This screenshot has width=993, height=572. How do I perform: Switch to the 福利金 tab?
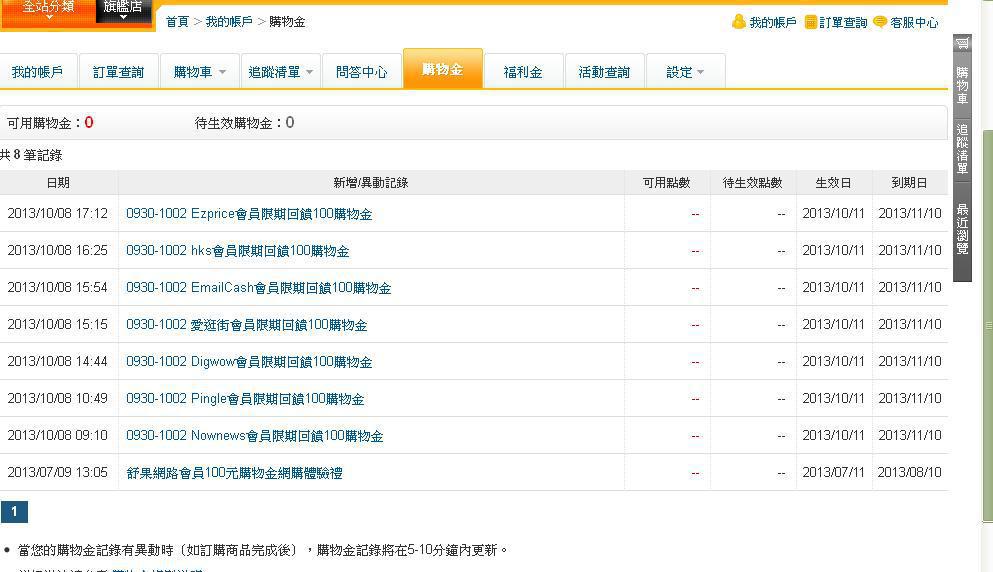[x=523, y=72]
